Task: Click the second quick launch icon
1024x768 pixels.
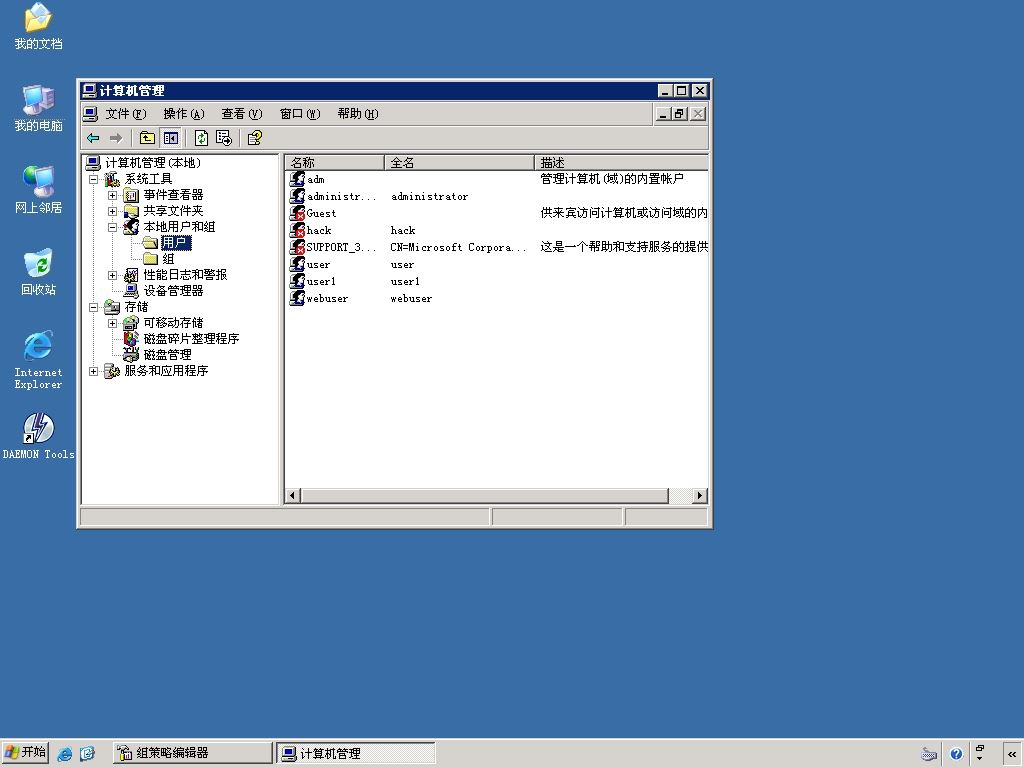Action: click(88, 754)
